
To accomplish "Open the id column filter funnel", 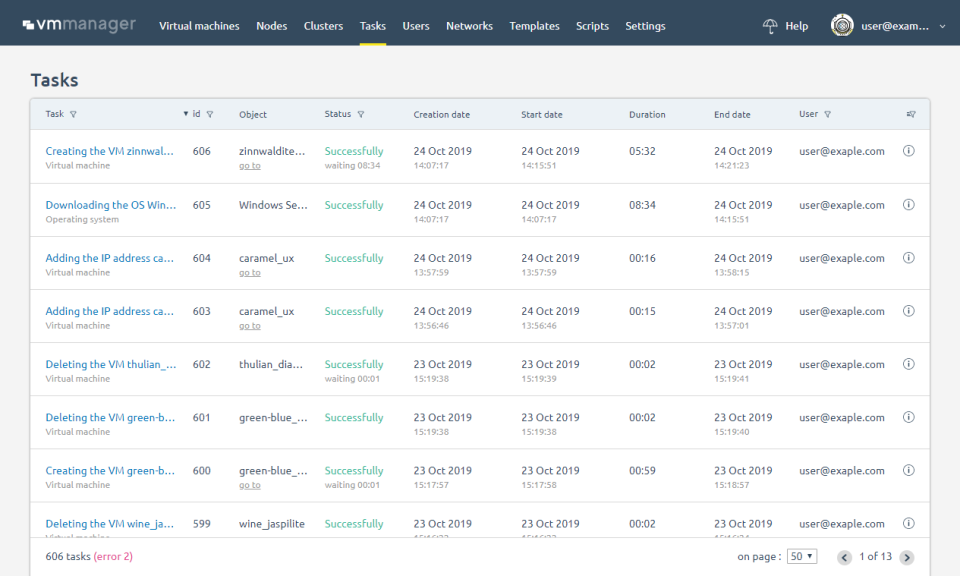I will 211,114.
